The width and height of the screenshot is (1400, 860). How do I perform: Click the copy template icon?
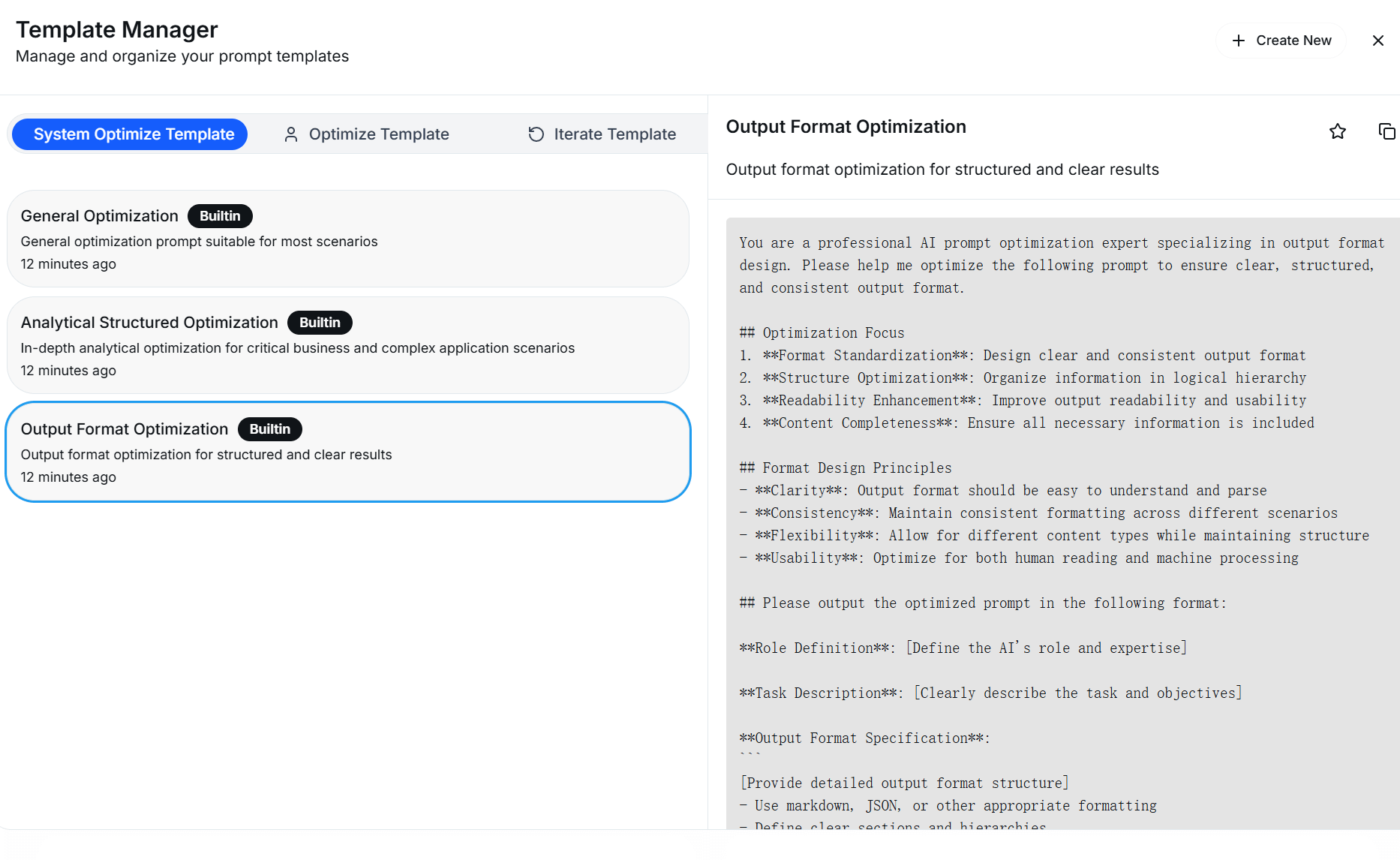[x=1386, y=131]
